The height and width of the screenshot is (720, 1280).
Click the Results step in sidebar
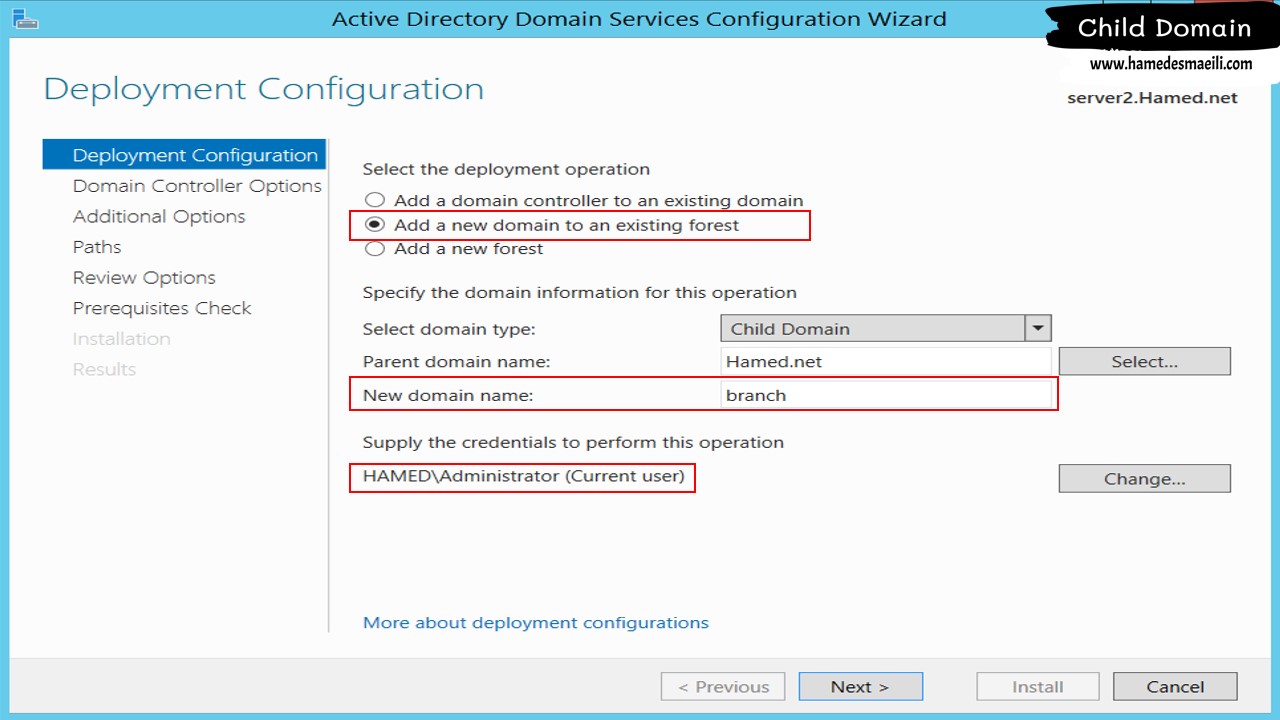104,370
